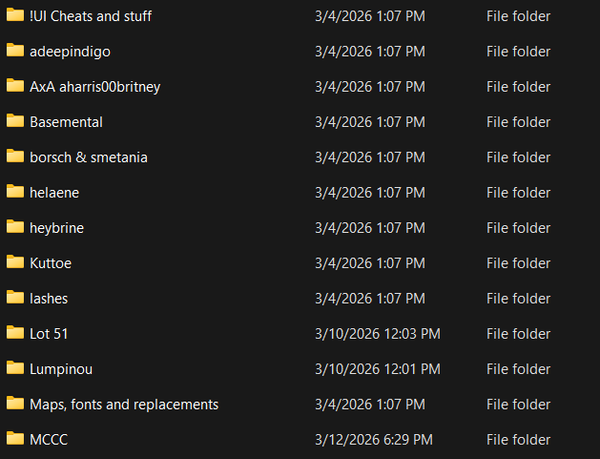Image resolution: width=600 pixels, height=459 pixels.
Task: Select 'Maps, fonts and replacements' folder name
Action: 124,404
